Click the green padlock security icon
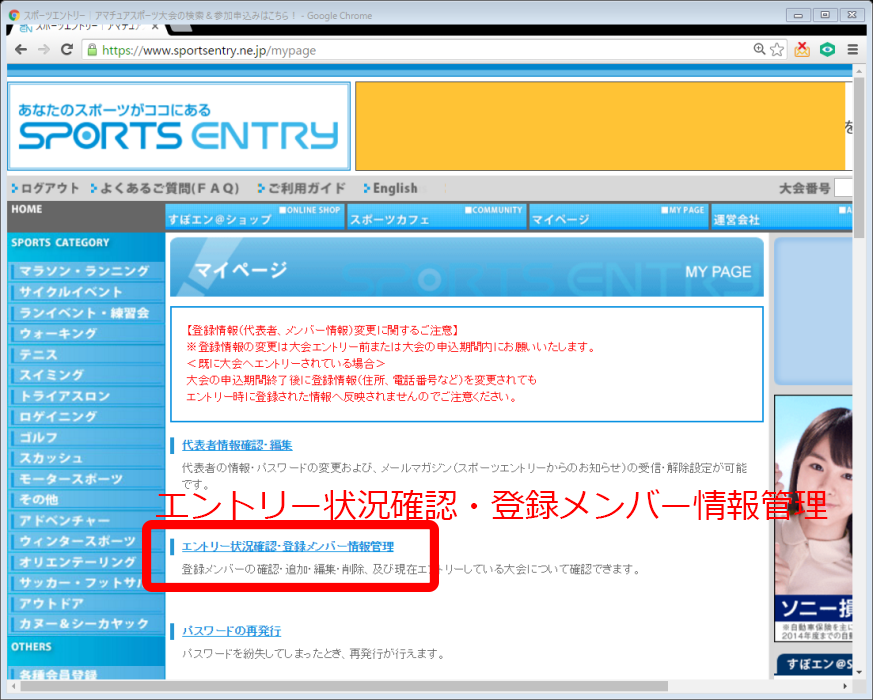Image resolution: width=873 pixels, height=700 pixels. click(92, 50)
